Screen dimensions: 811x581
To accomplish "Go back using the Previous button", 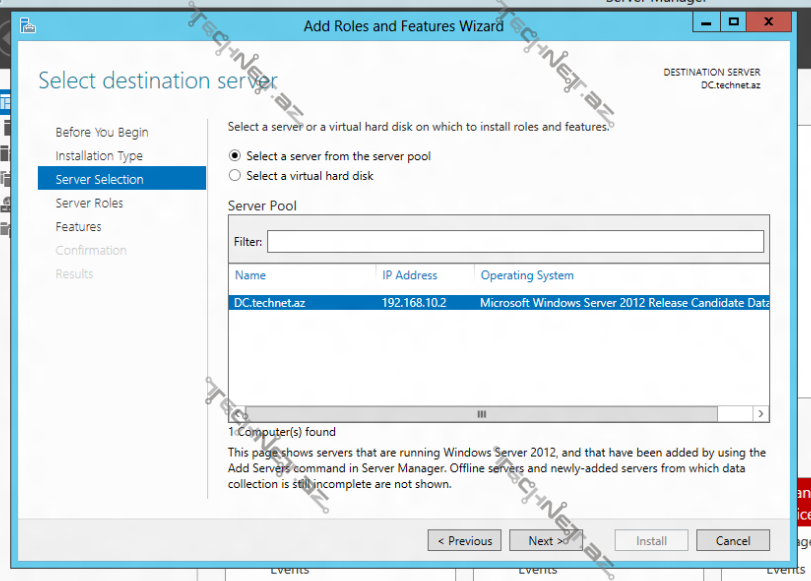I will pyautogui.click(x=464, y=539).
